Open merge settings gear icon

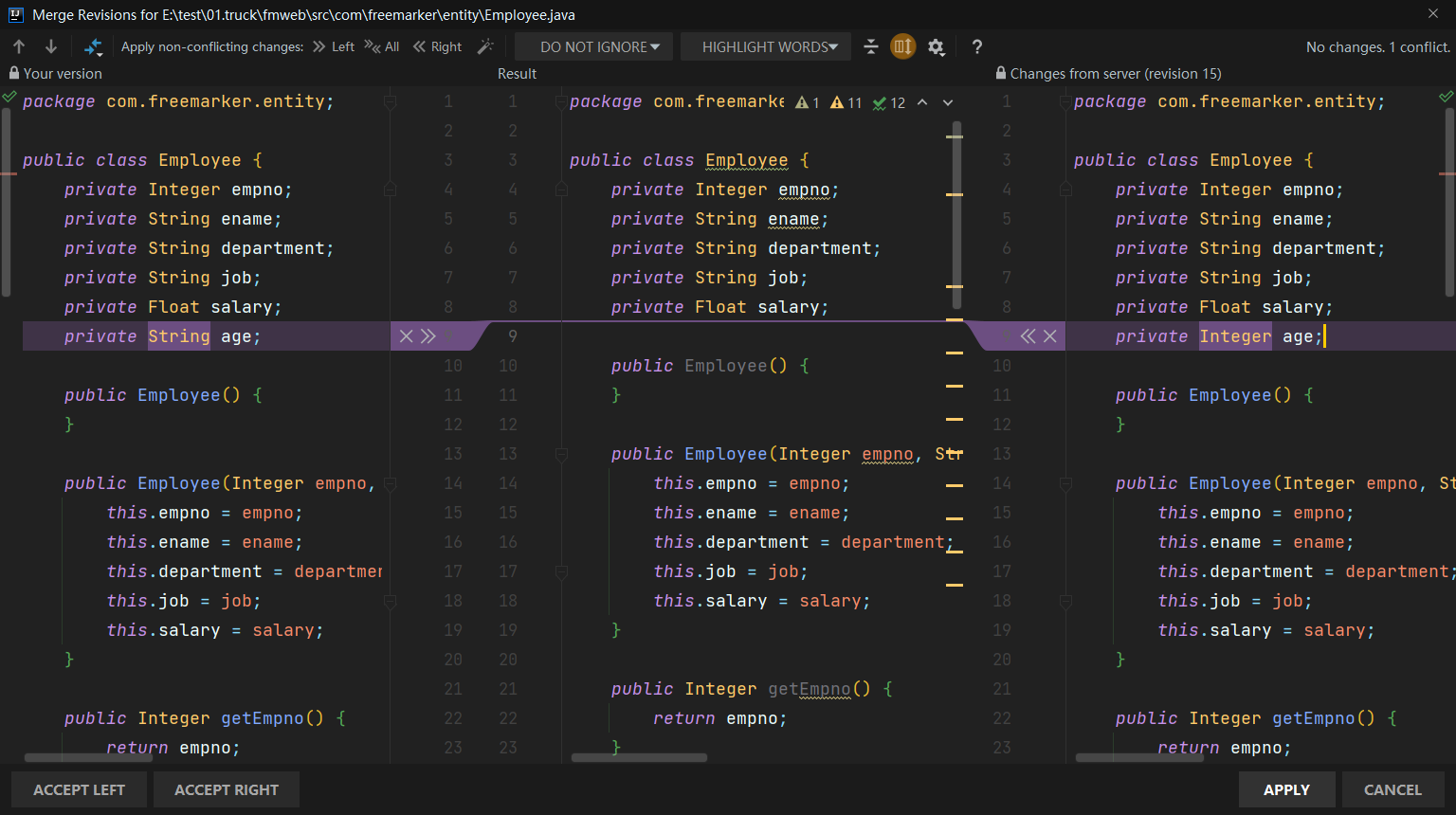tap(937, 46)
